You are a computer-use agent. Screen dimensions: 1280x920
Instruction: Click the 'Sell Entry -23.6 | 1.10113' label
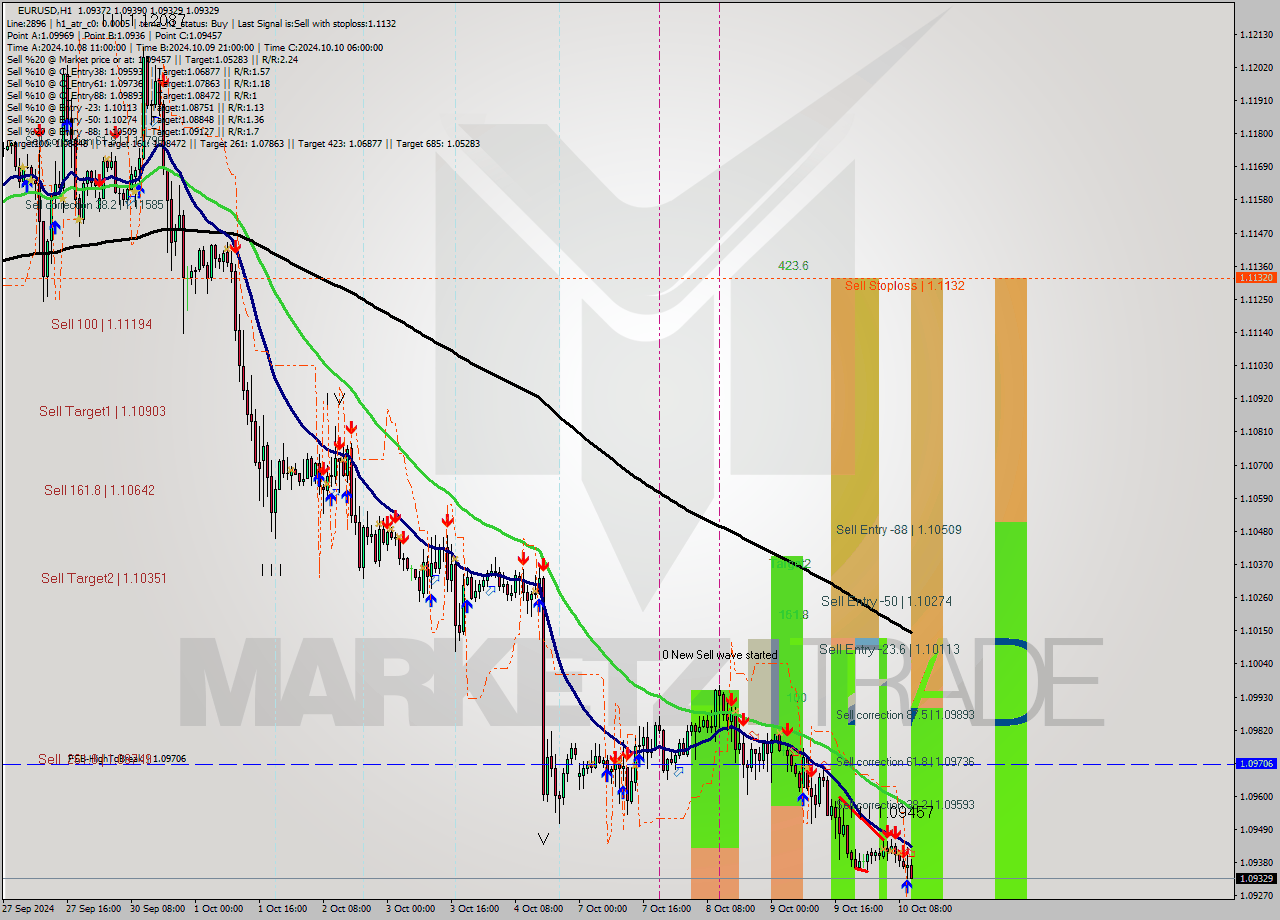889,649
